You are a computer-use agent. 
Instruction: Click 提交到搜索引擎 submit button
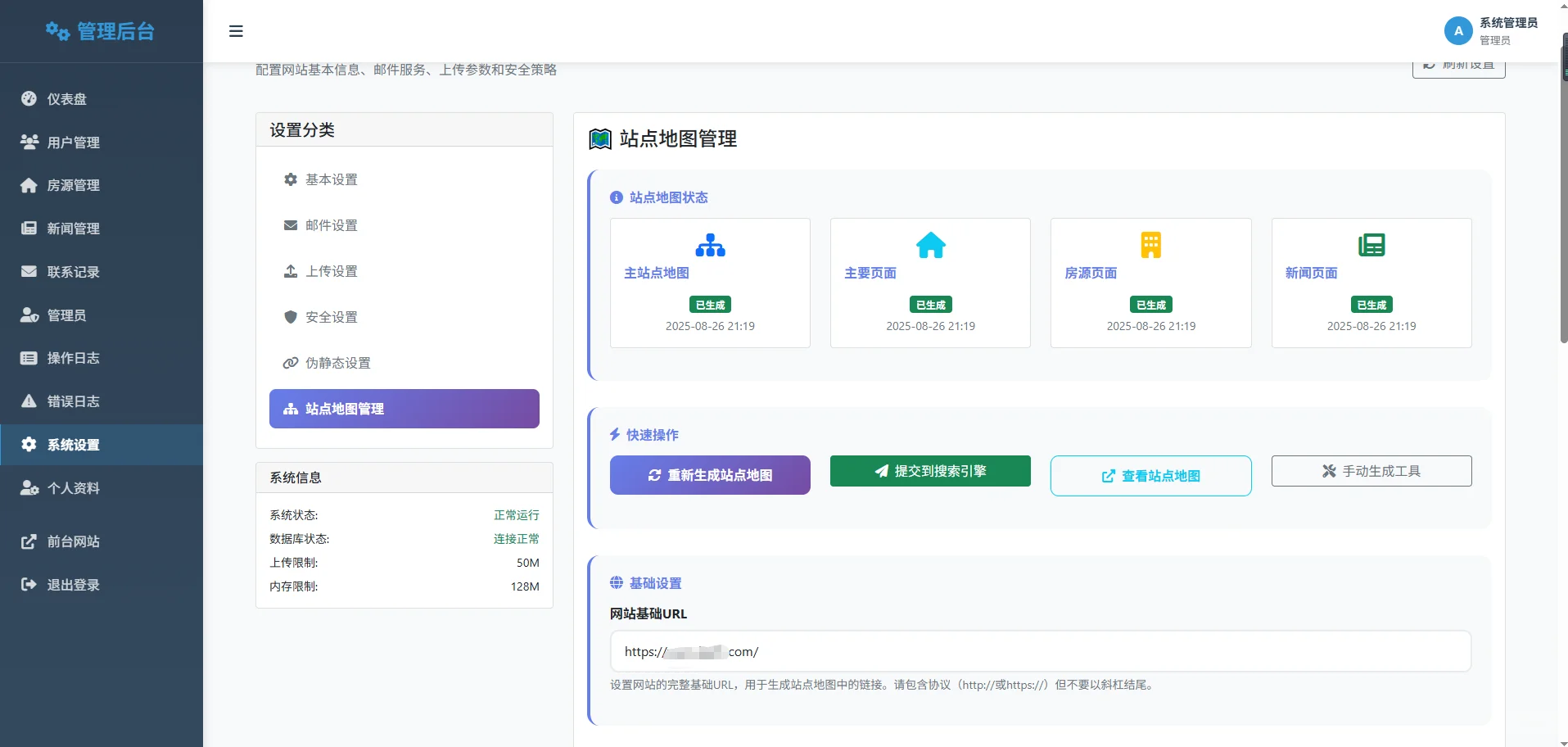click(930, 471)
